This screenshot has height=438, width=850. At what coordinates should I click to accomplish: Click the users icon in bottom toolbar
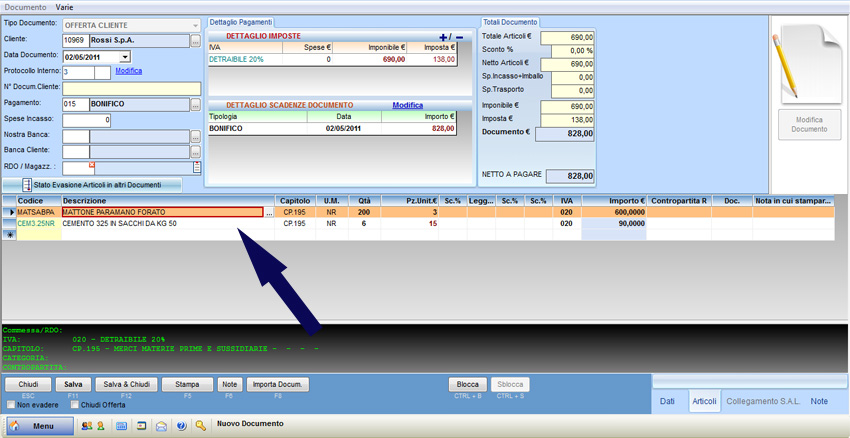pos(86,426)
